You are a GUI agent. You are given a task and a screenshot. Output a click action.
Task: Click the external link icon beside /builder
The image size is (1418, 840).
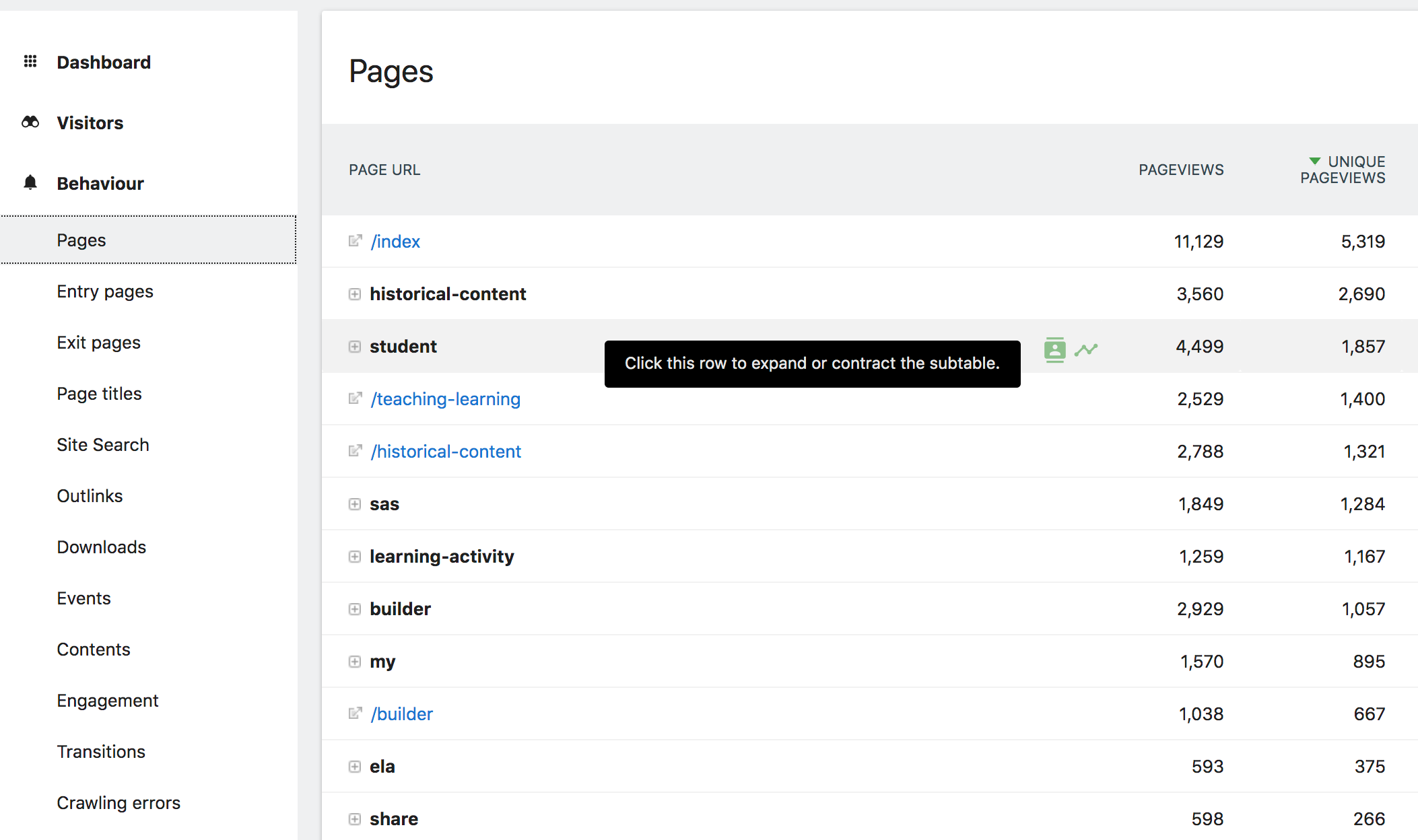pyautogui.click(x=355, y=713)
